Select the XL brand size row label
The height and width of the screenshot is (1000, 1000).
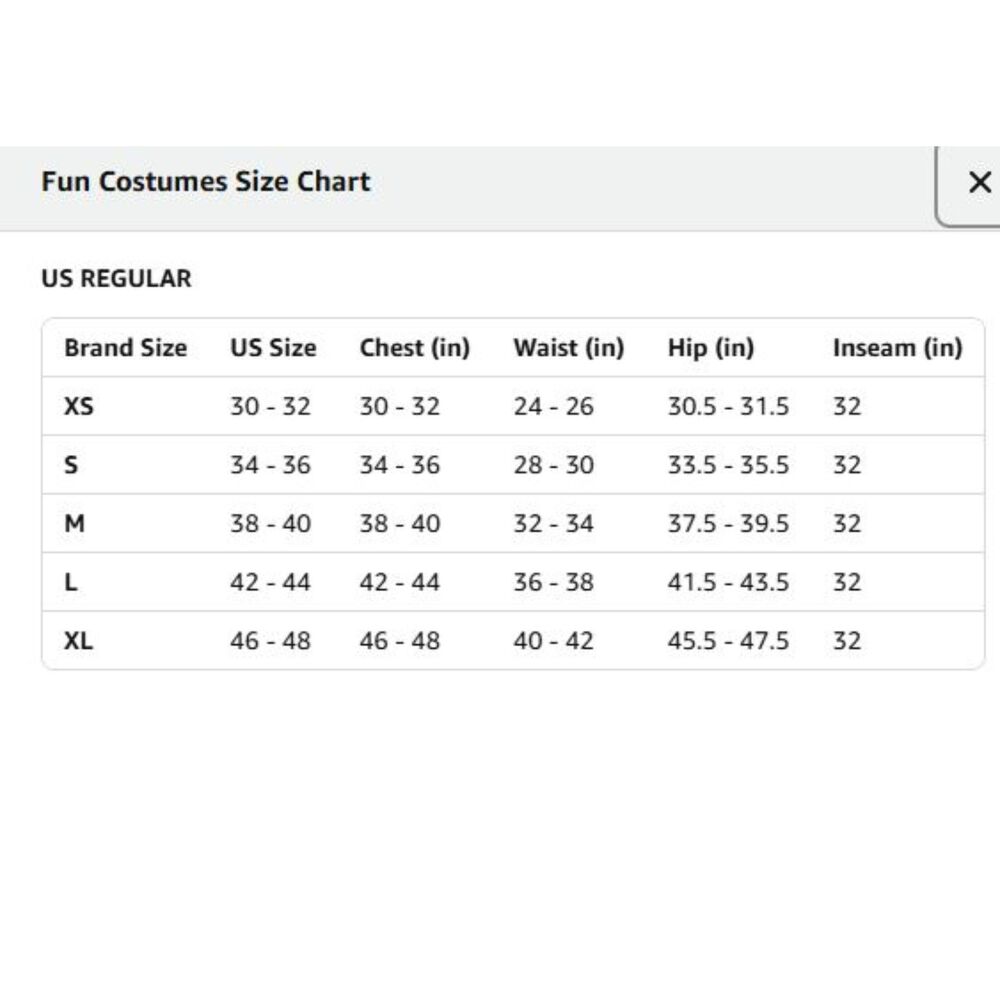[78, 640]
